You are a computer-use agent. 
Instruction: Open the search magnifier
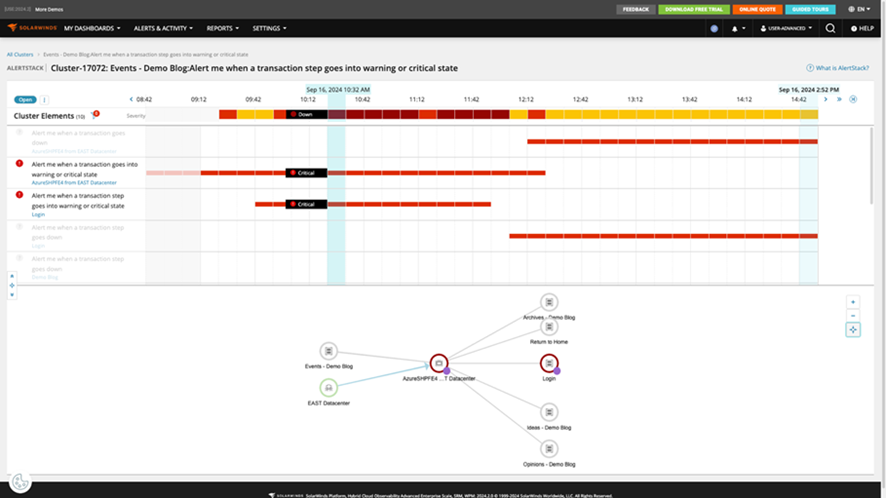point(830,28)
